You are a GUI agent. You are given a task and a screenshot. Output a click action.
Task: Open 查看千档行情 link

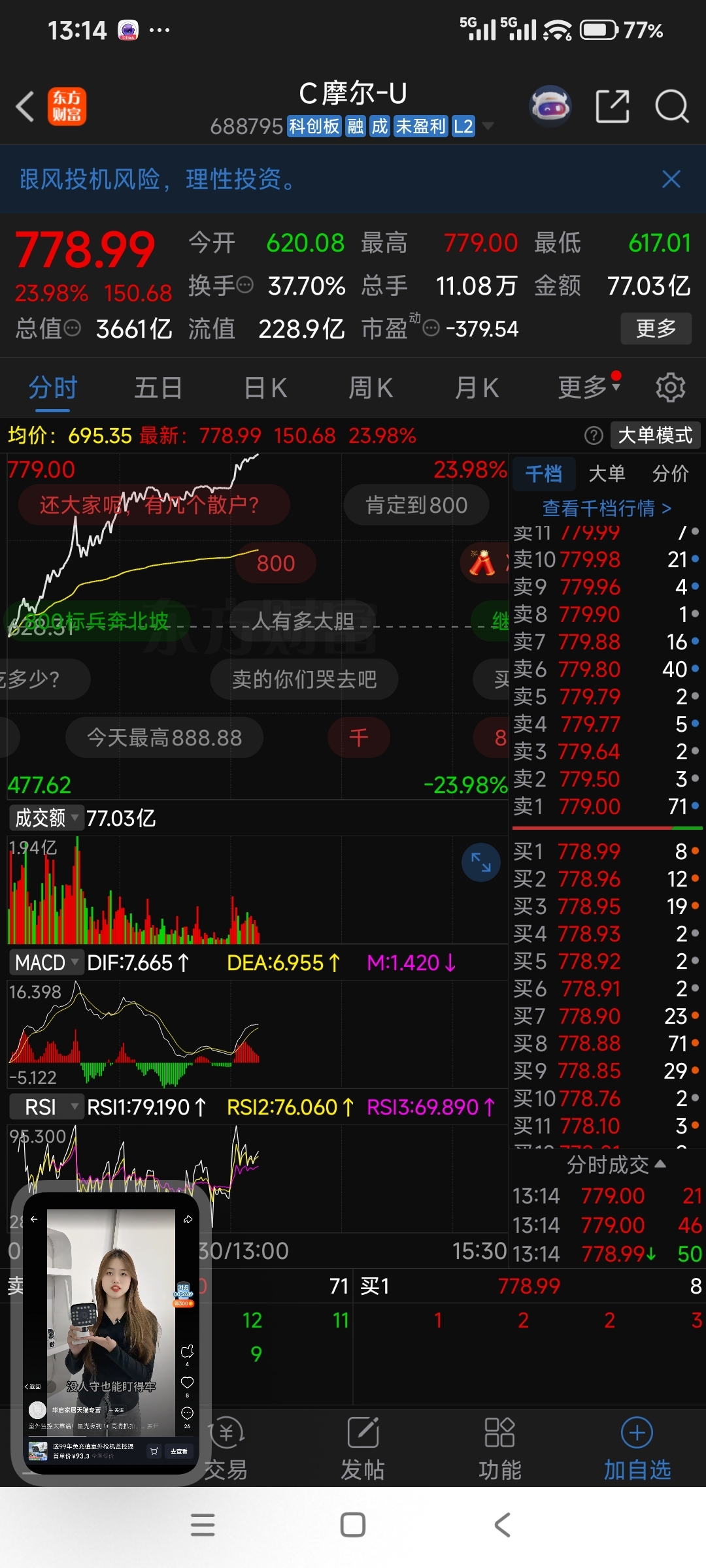tap(607, 508)
